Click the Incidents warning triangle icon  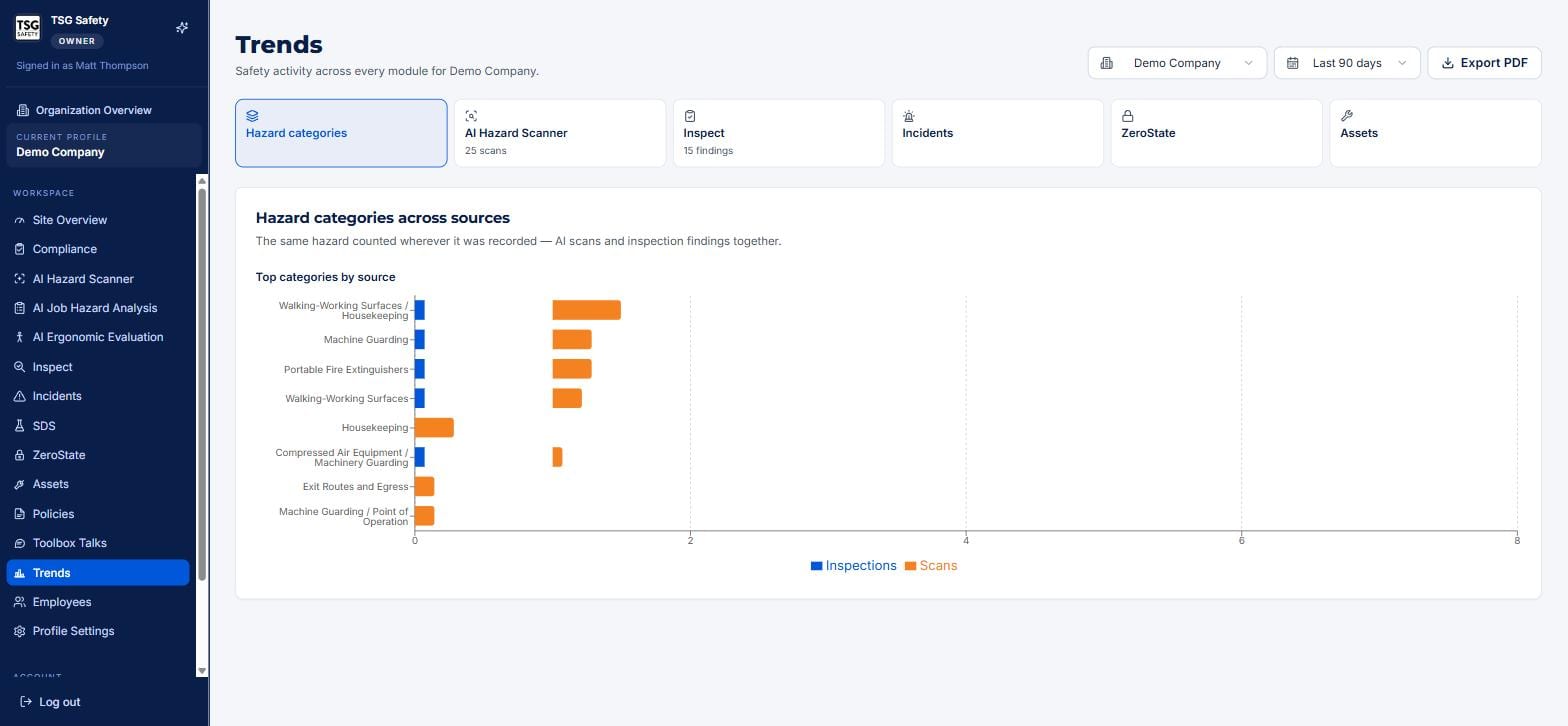(19, 396)
